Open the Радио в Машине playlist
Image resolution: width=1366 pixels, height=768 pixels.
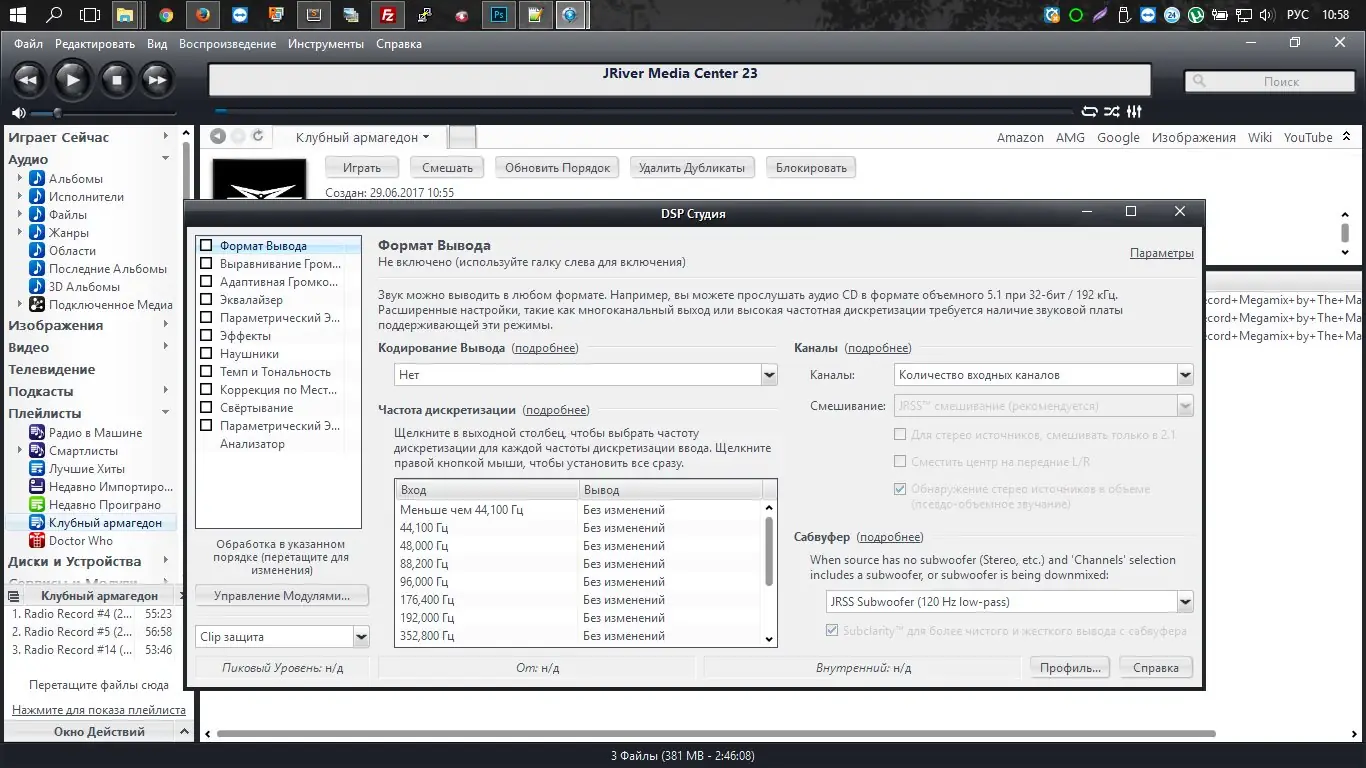click(x=95, y=433)
